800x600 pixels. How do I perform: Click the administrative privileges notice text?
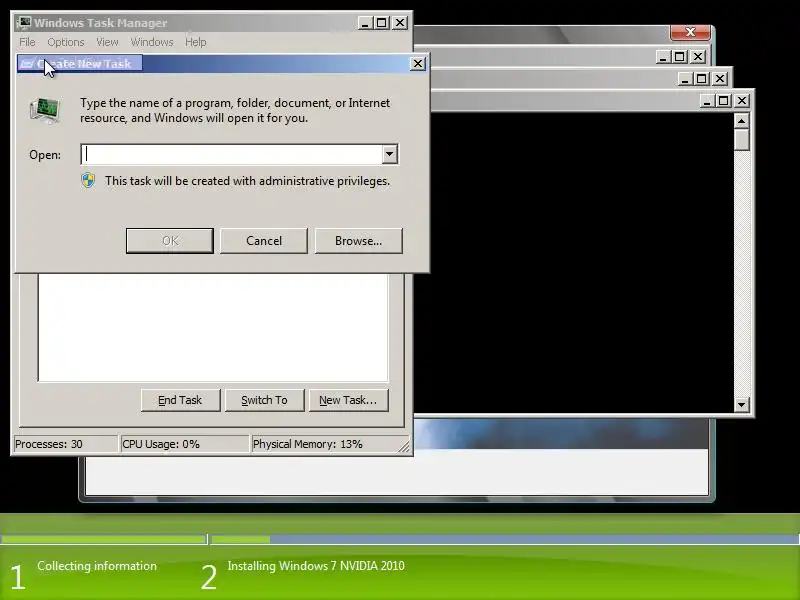click(x=247, y=181)
